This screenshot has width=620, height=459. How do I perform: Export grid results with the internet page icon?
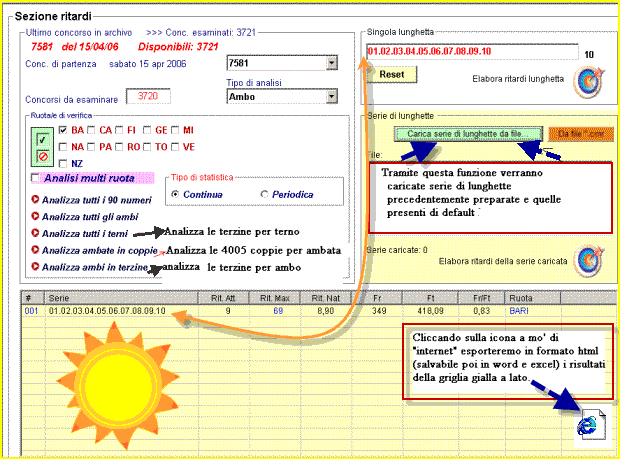[x=592, y=425]
